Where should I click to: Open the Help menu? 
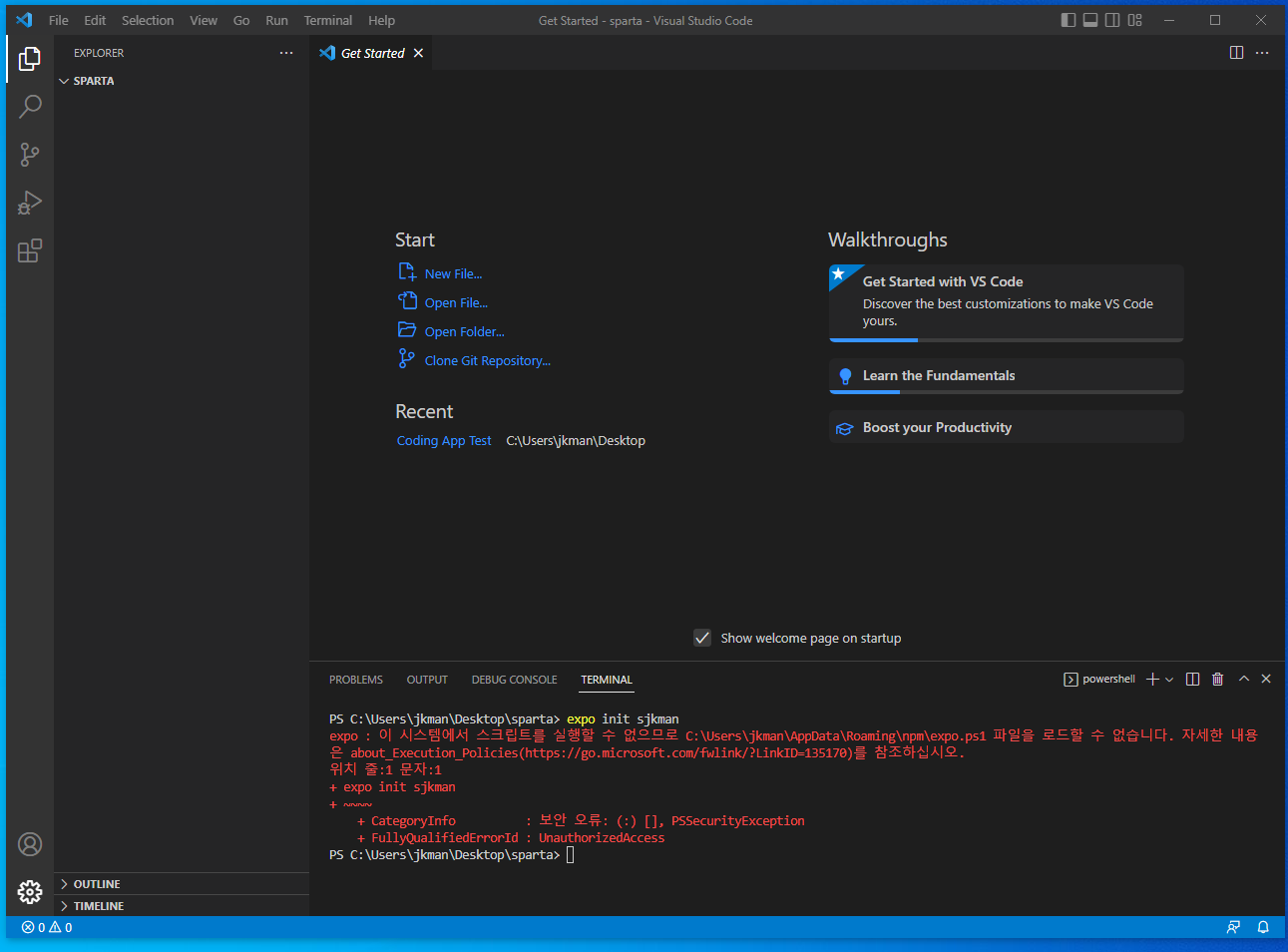381,20
